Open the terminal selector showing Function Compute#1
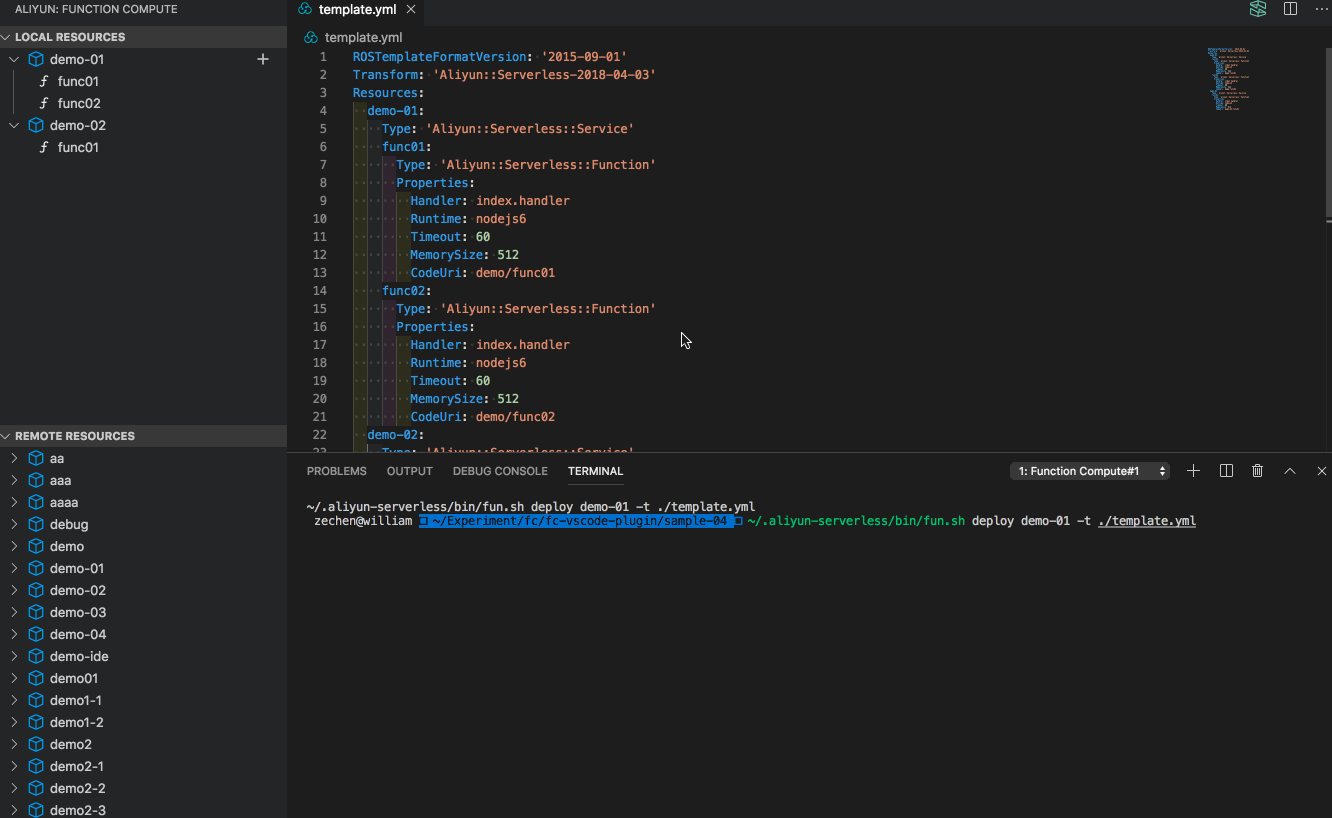The height and width of the screenshot is (818, 1332). pyautogui.click(x=1089, y=470)
